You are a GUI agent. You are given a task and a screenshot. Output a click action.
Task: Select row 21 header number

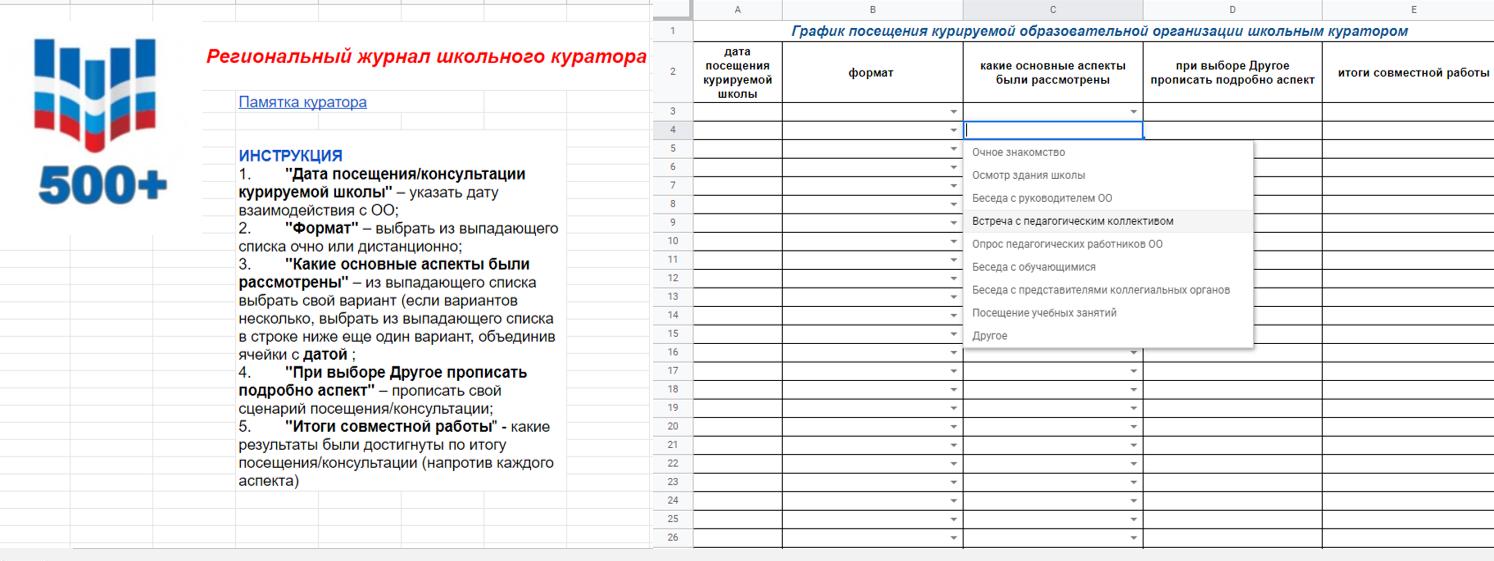[x=672, y=444]
